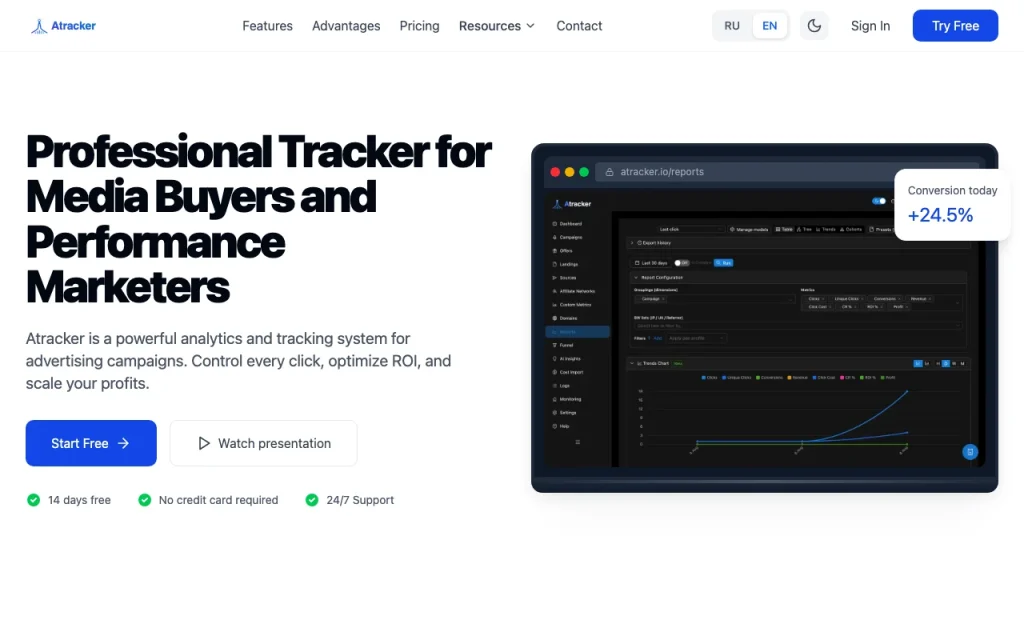Open Funnel in the preview sidebar
The height and width of the screenshot is (640, 1024).
(563, 345)
